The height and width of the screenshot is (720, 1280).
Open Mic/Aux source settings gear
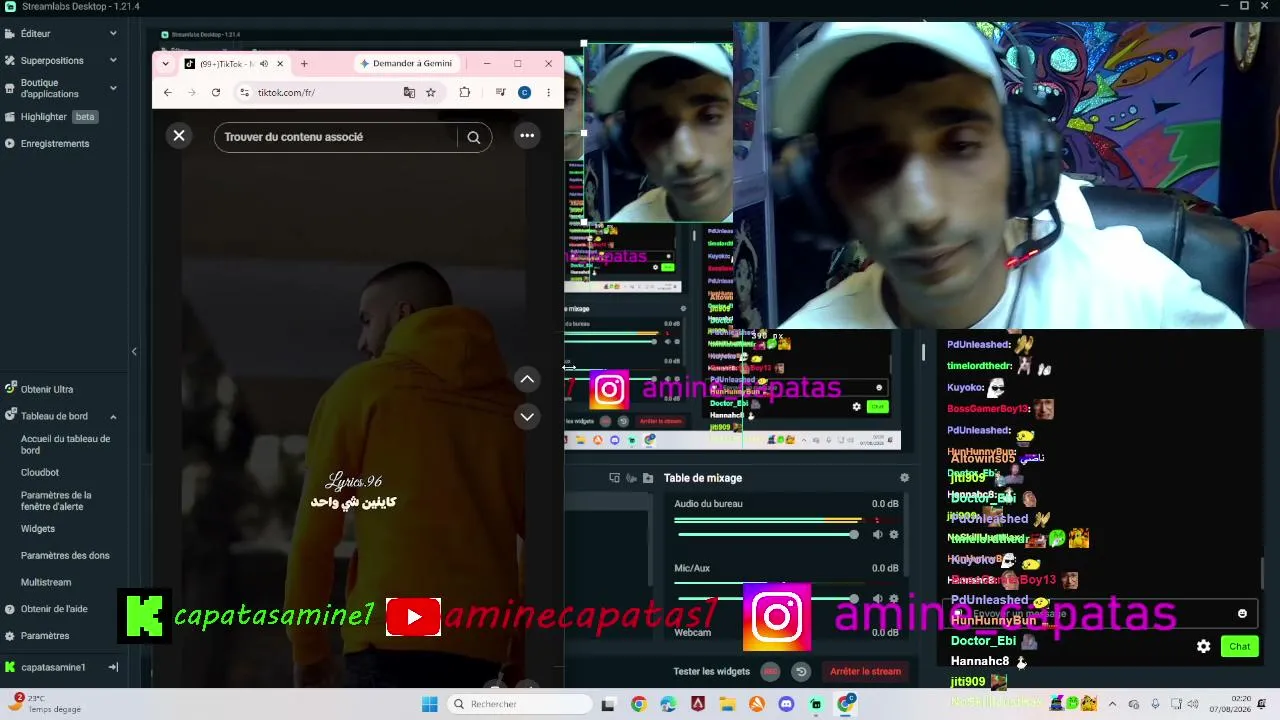pos(894,598)
